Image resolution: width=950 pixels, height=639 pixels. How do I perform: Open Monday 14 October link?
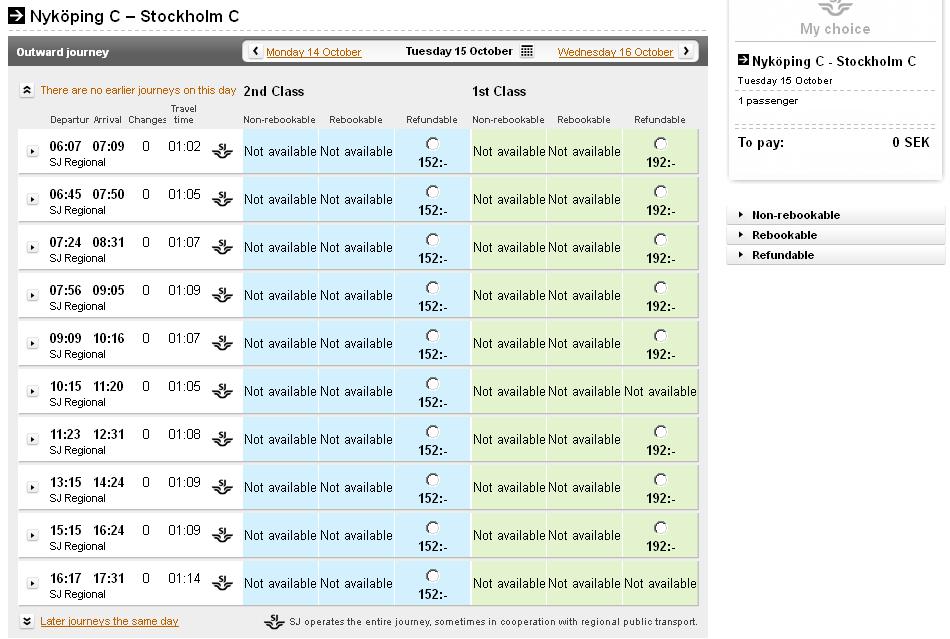tap(314, 52)
